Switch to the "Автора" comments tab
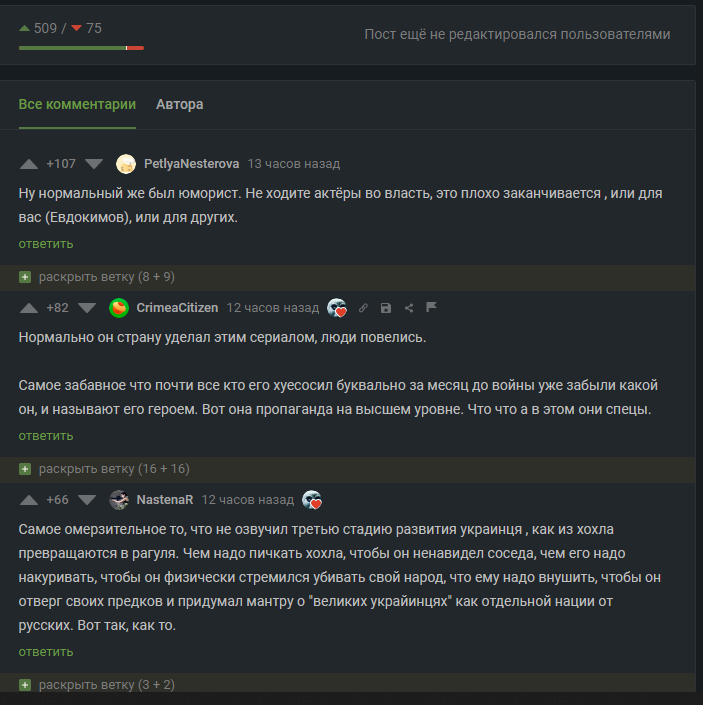The height and width of the screenshot is (705, 703). coord(180,104)
